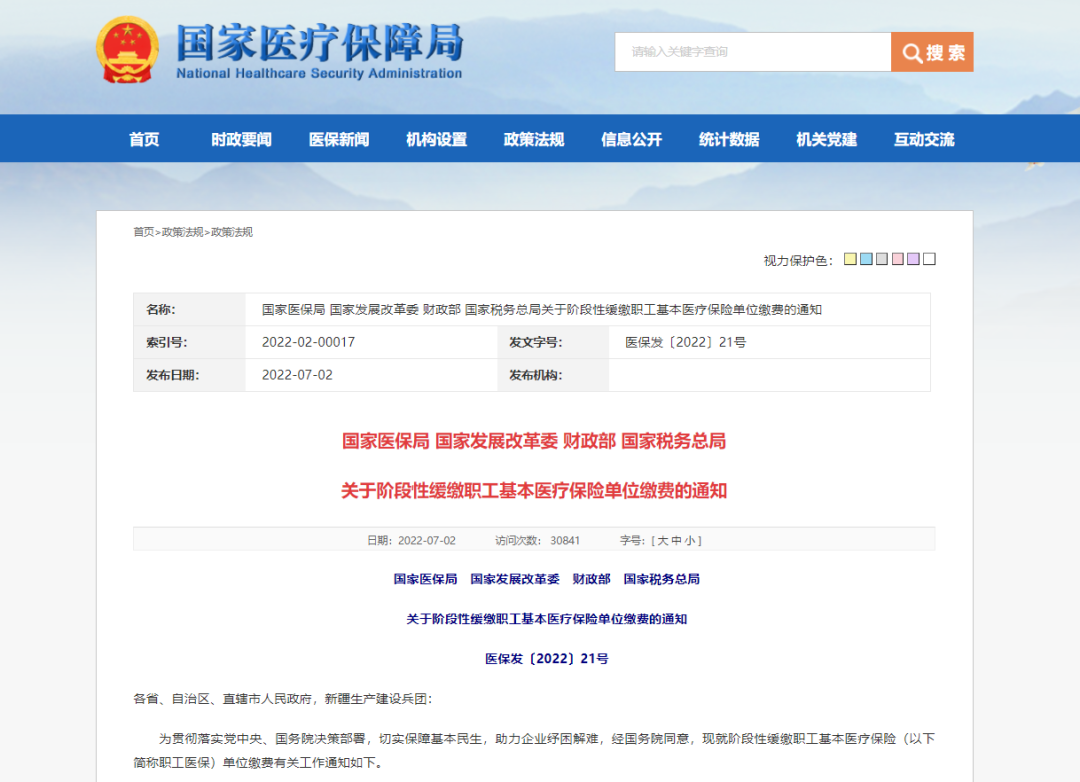Click the blue 医保发〔2022〕21号 centered text
Screen dimensions: 1080x782
(x=547, y=659)
